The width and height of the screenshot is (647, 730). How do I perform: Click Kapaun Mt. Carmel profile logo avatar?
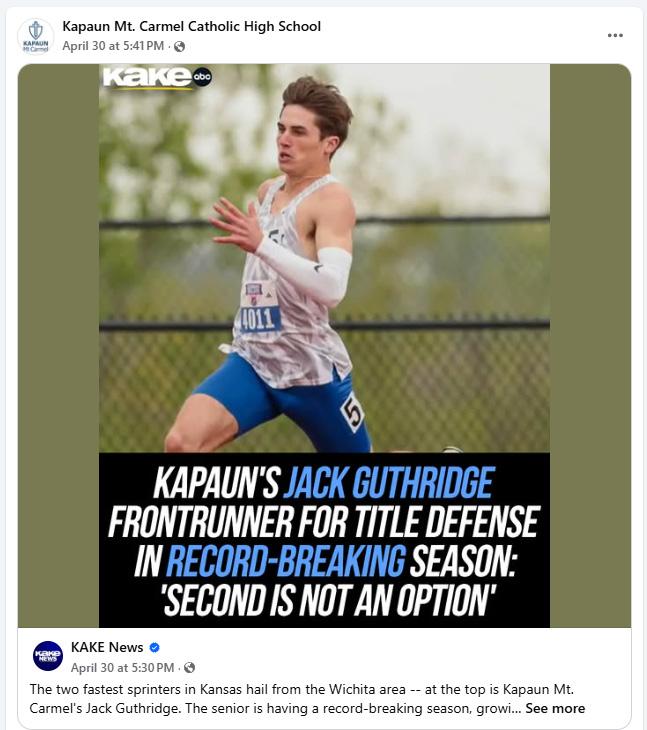[x=35, y=35]
